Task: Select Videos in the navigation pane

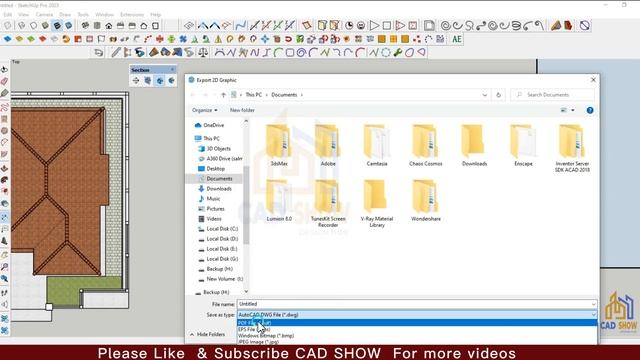Action: coord(214,219)
